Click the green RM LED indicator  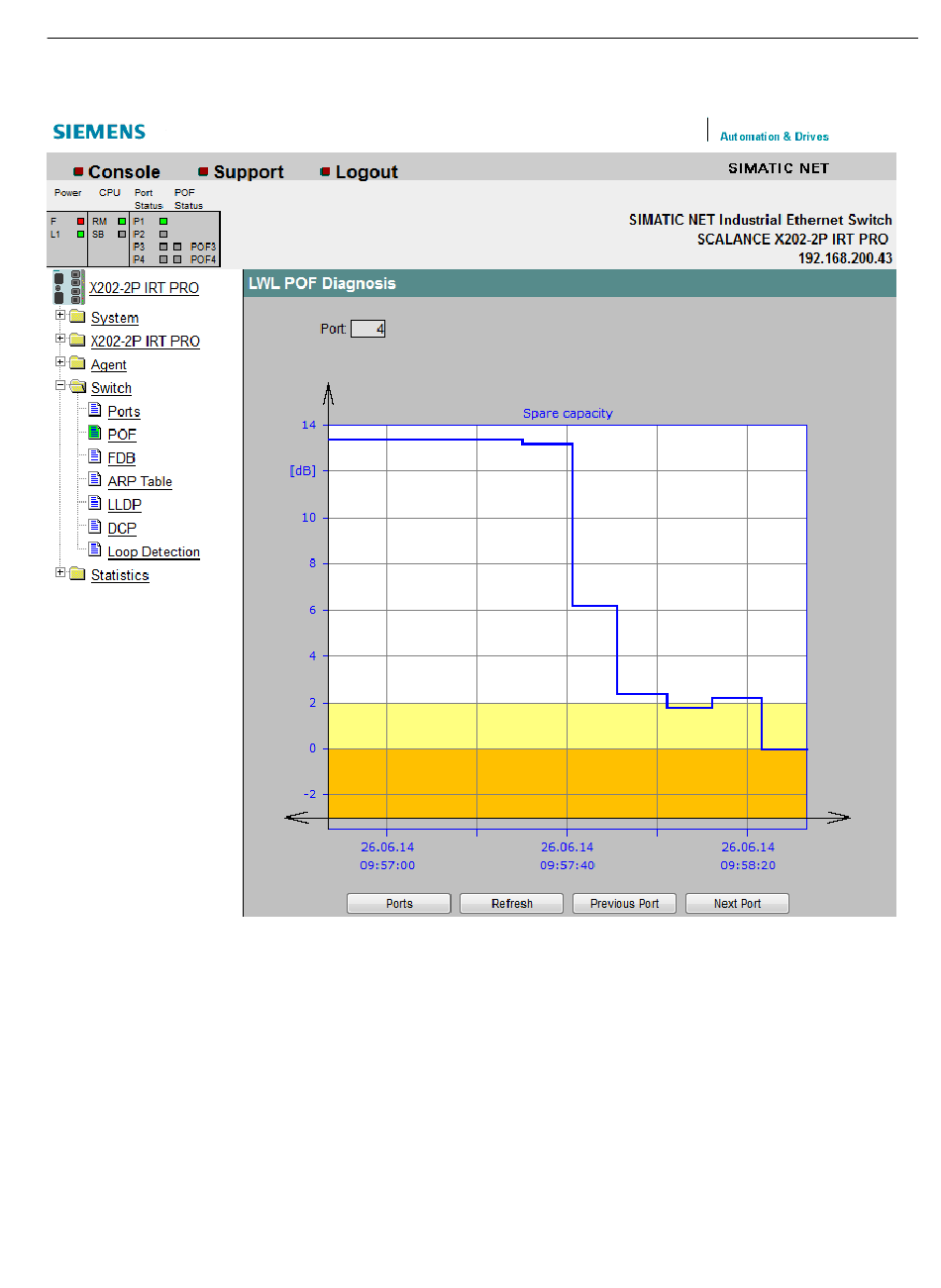pos(122,222)
